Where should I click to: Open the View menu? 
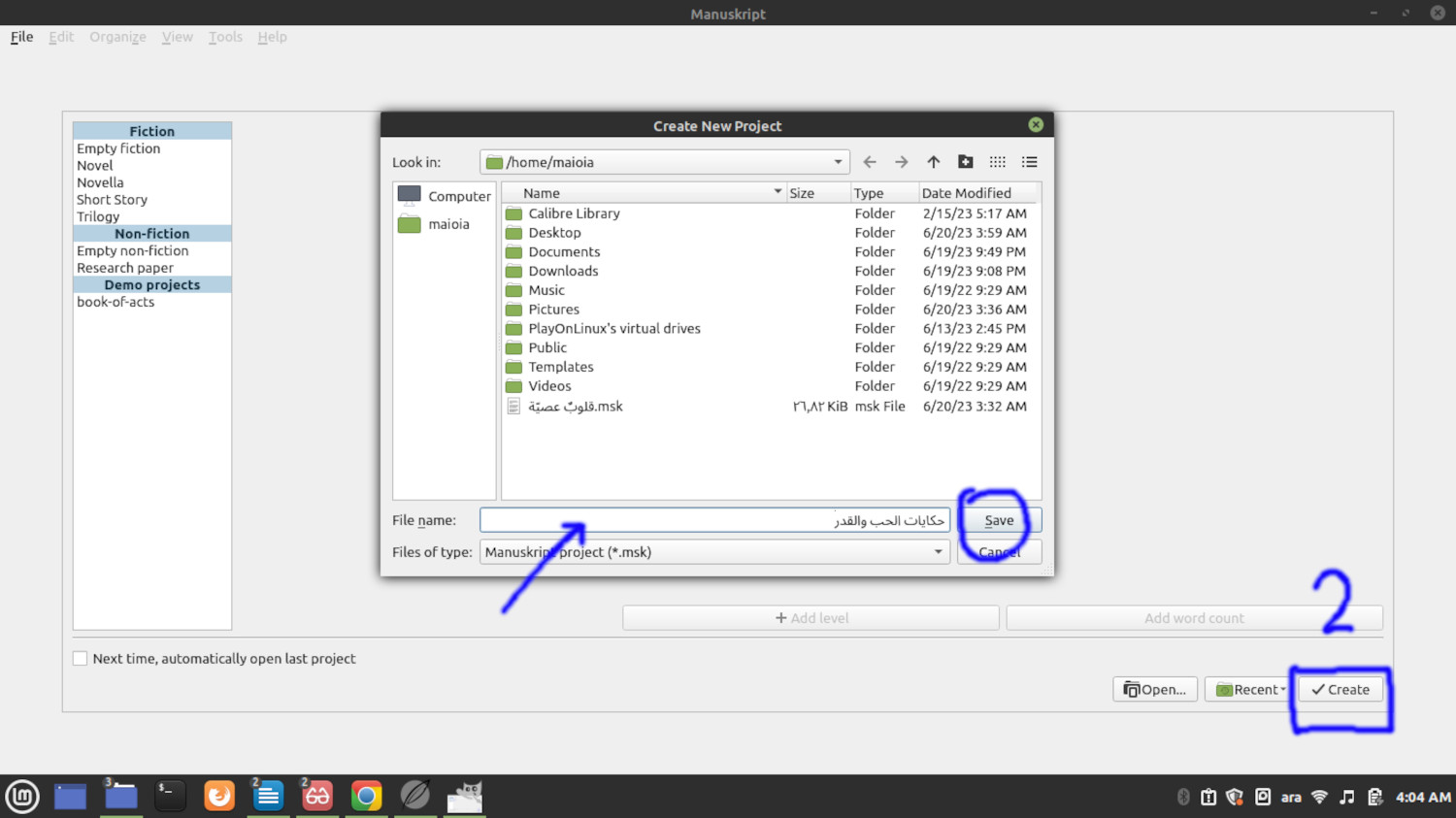(x=177, y=37)
